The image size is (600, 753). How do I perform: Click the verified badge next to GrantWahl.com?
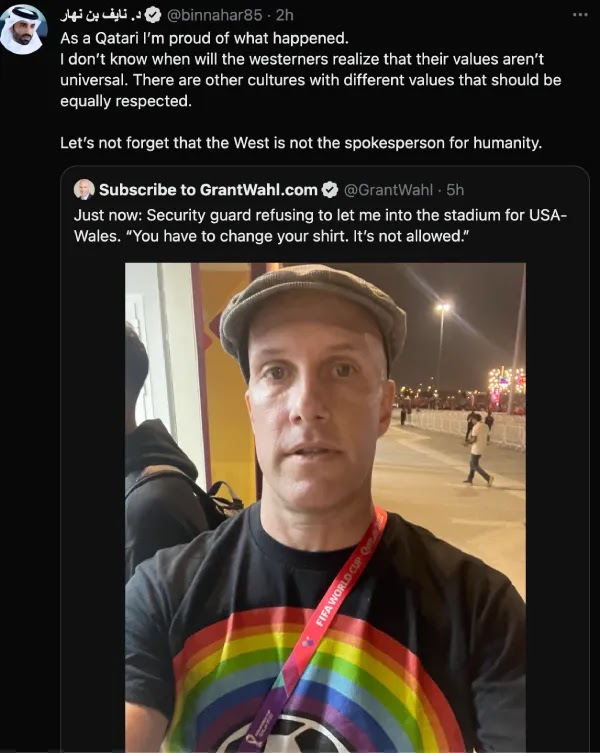coord(330,190)
